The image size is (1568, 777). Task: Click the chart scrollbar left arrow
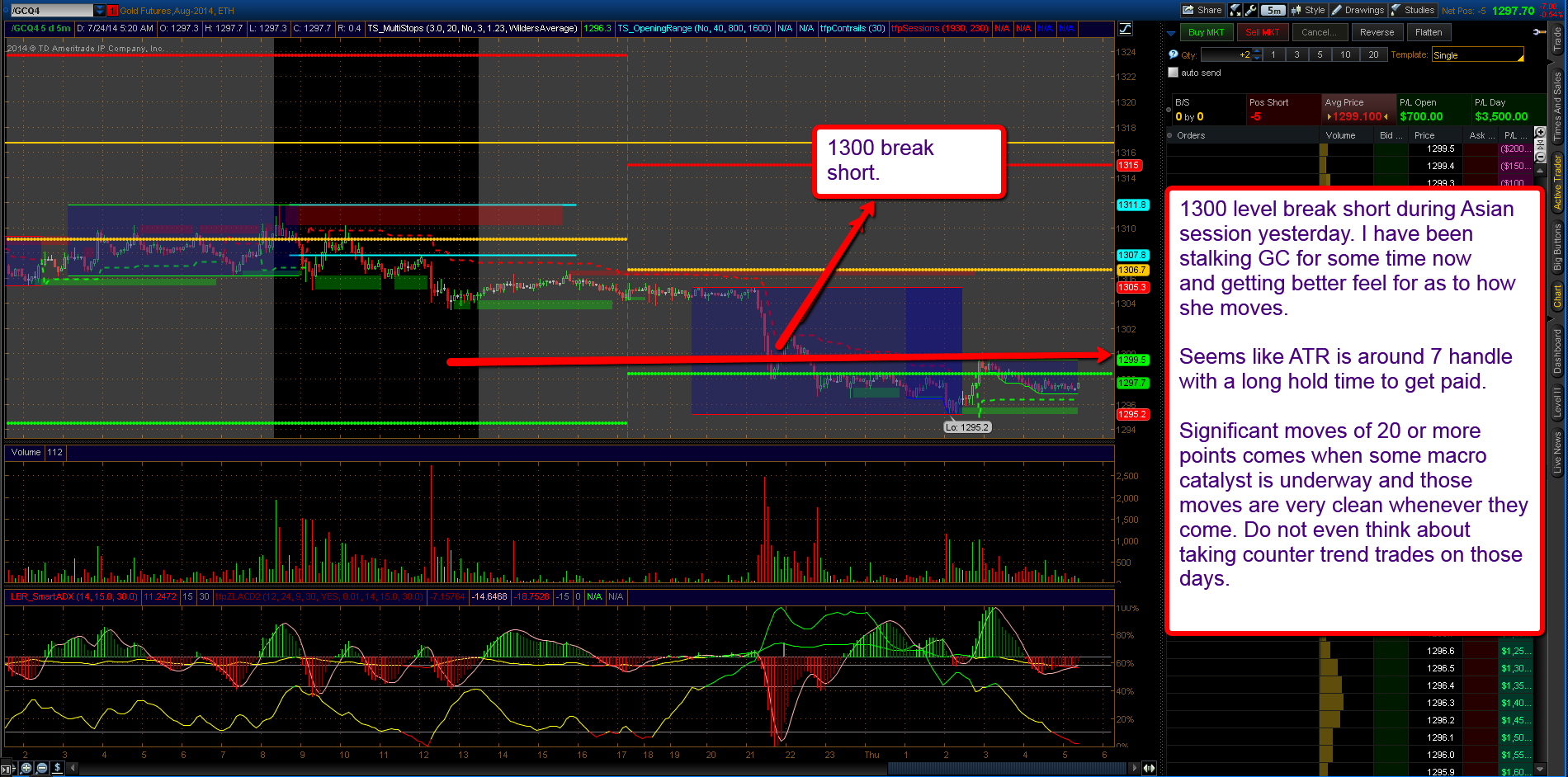(73, 768)
